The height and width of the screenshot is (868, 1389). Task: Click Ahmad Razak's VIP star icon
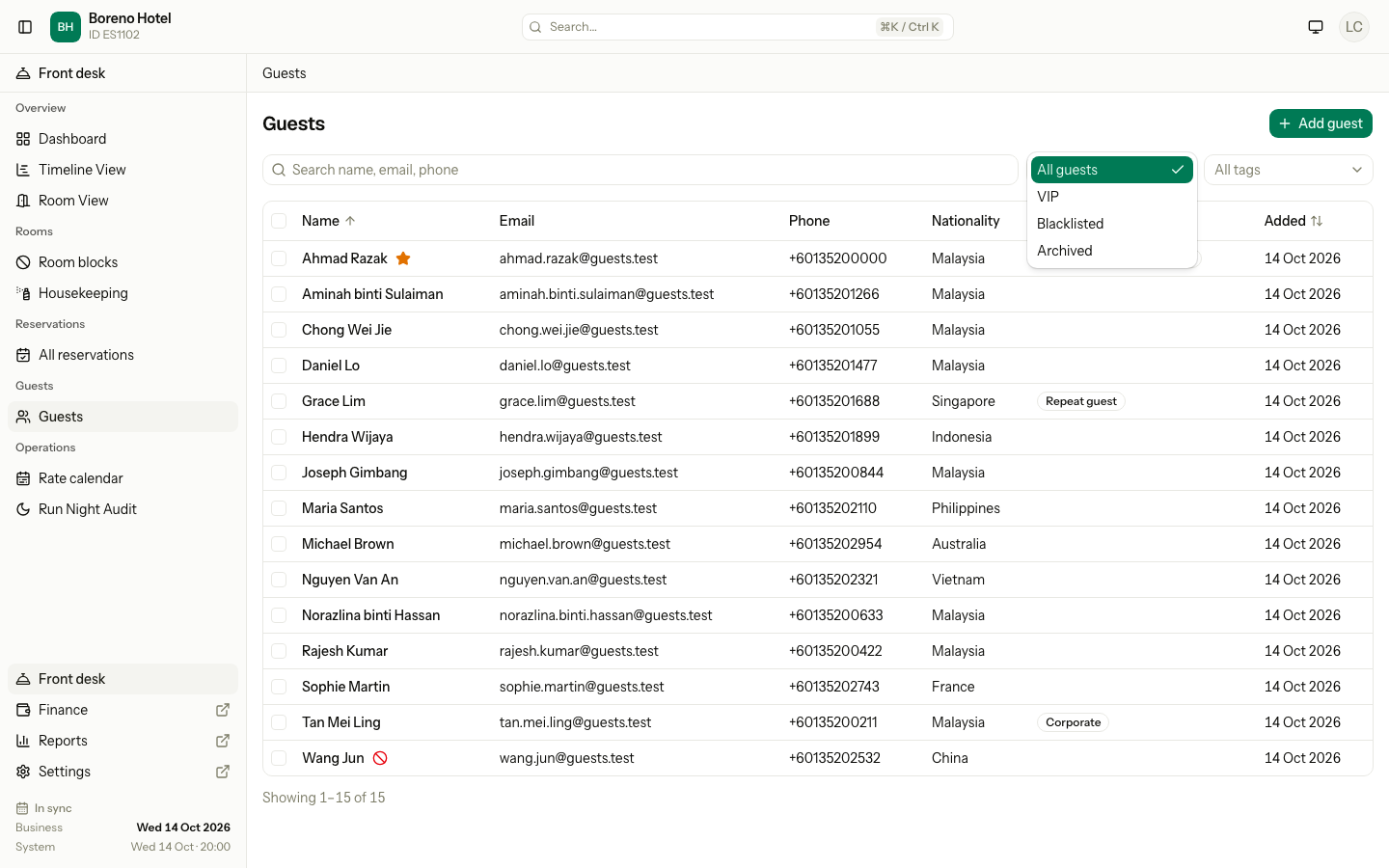[x=403, y=258]
